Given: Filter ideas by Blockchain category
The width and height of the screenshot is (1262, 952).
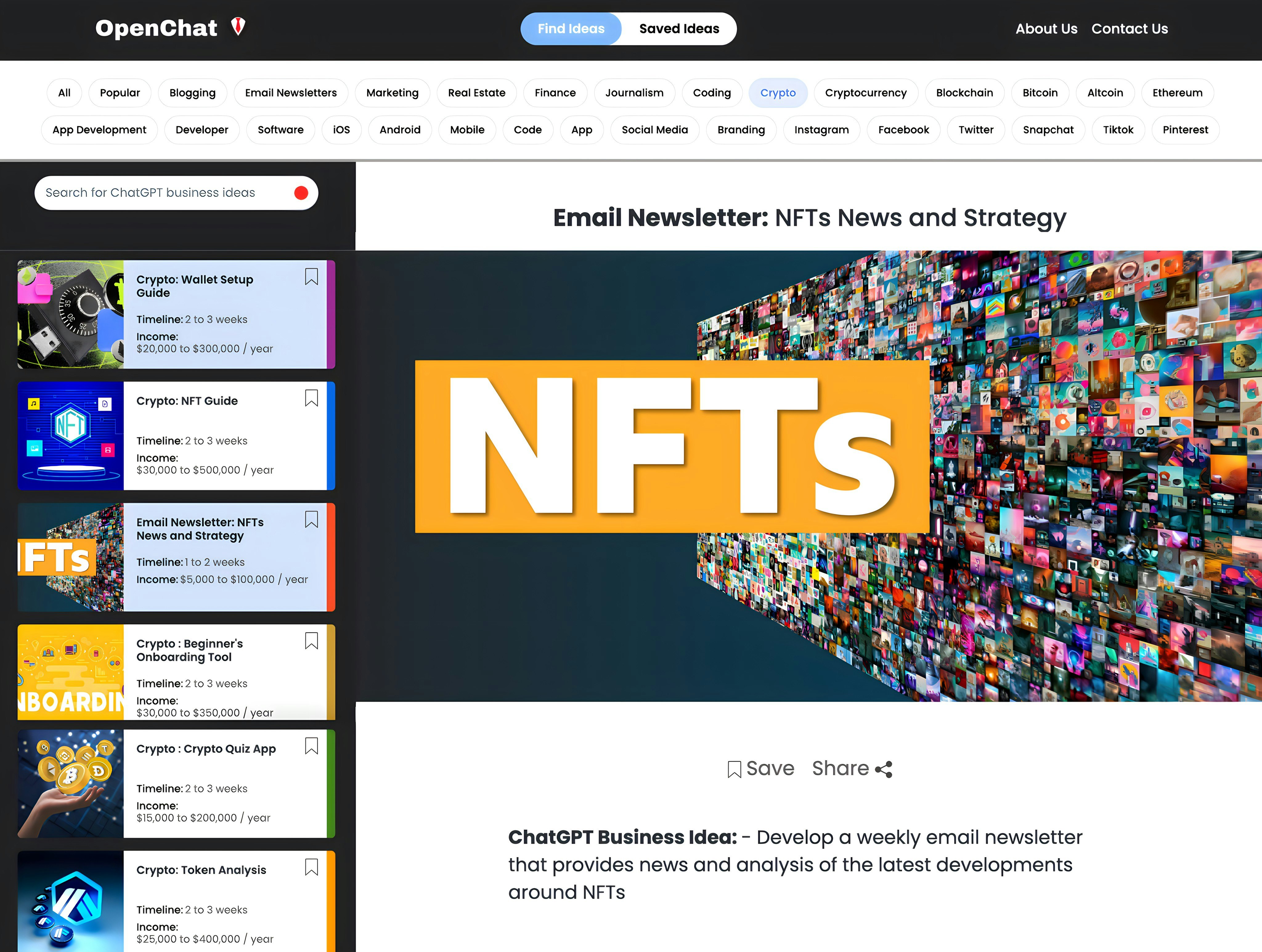Looking at the screenshot, I should click(964, 93).
